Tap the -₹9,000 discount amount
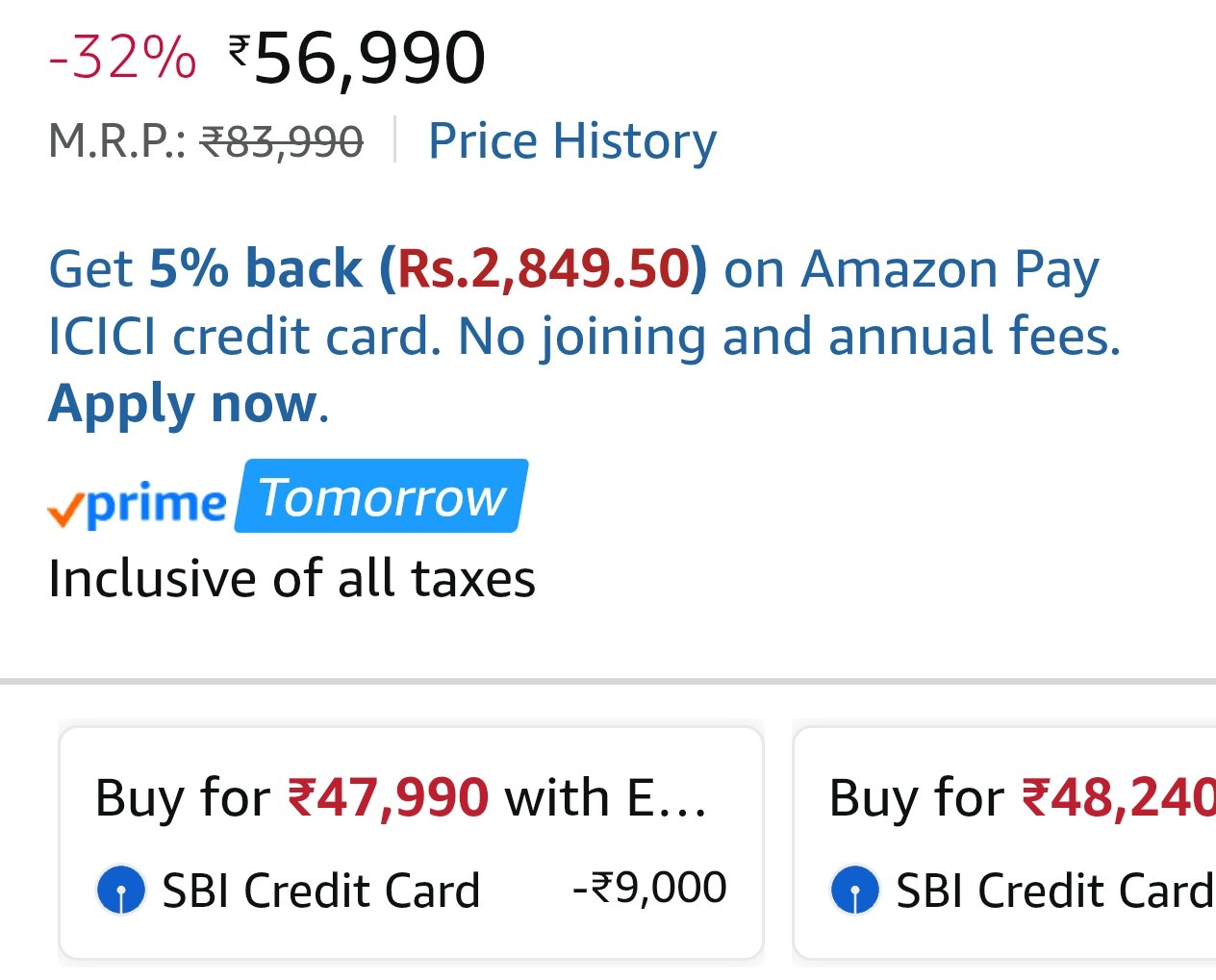Screen dimensions: 1216x980 (649, 888)
